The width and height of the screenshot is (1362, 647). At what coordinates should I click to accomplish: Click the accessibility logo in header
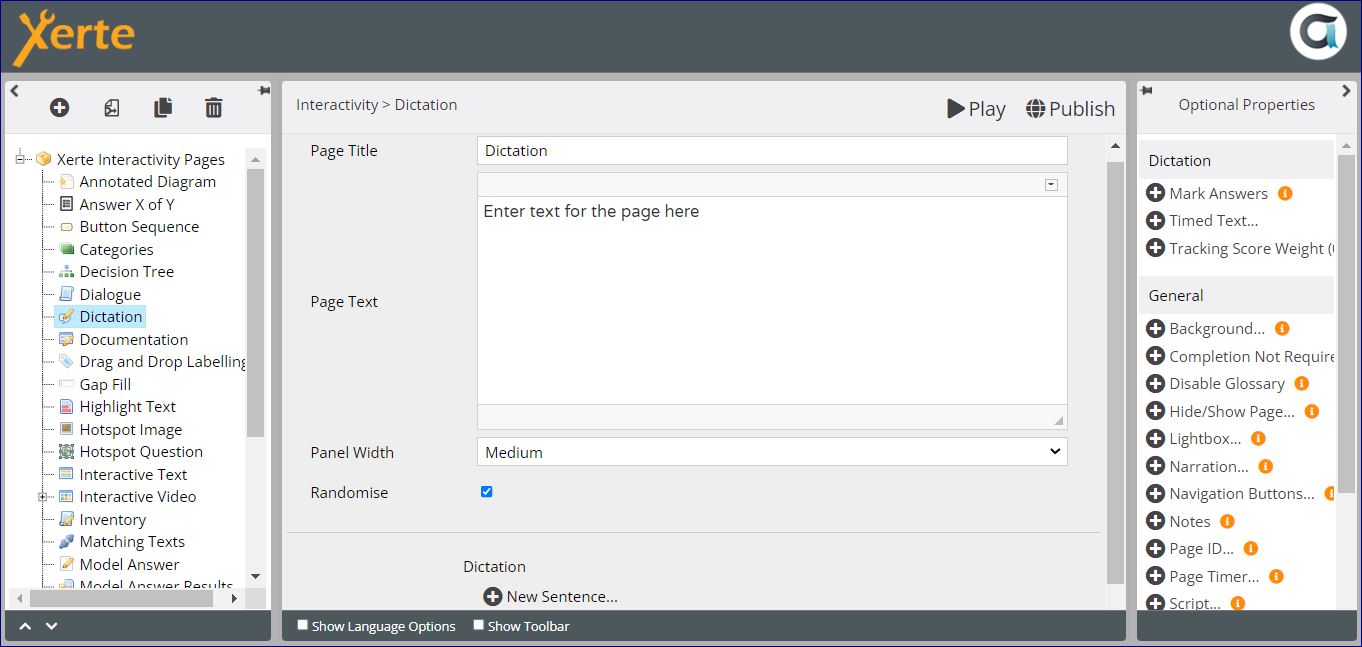(1318, 34)
